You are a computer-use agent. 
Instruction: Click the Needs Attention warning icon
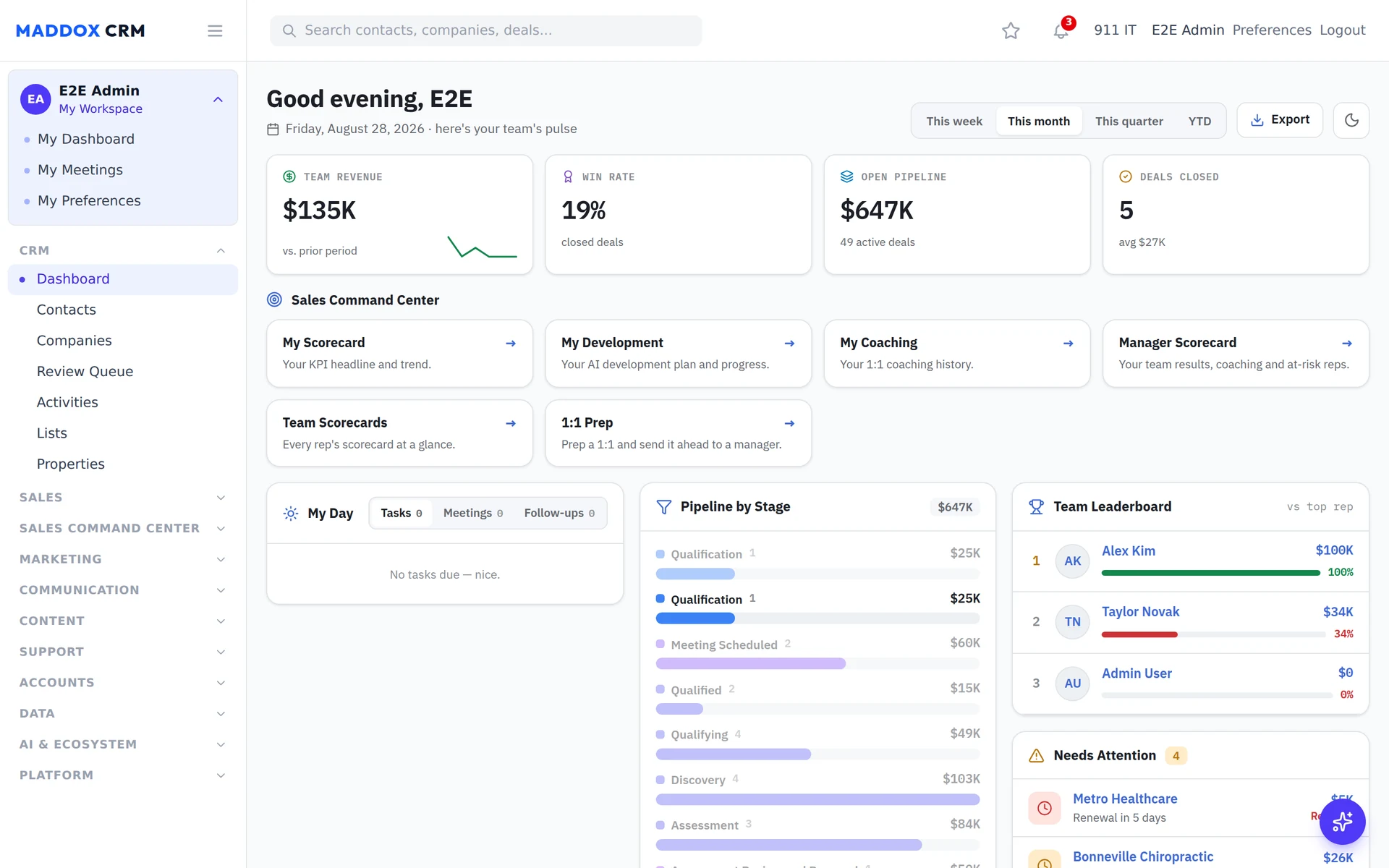pyautogui.click(x=1036, y=756)
